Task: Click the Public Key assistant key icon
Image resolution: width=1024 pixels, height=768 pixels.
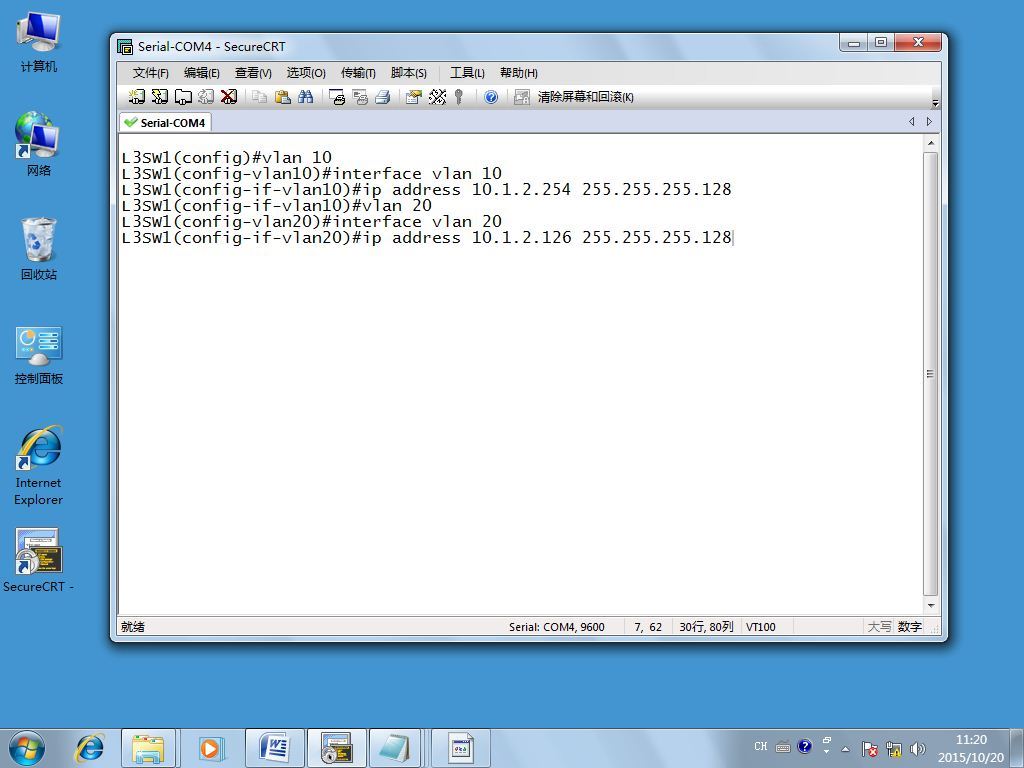Action: 459,97
